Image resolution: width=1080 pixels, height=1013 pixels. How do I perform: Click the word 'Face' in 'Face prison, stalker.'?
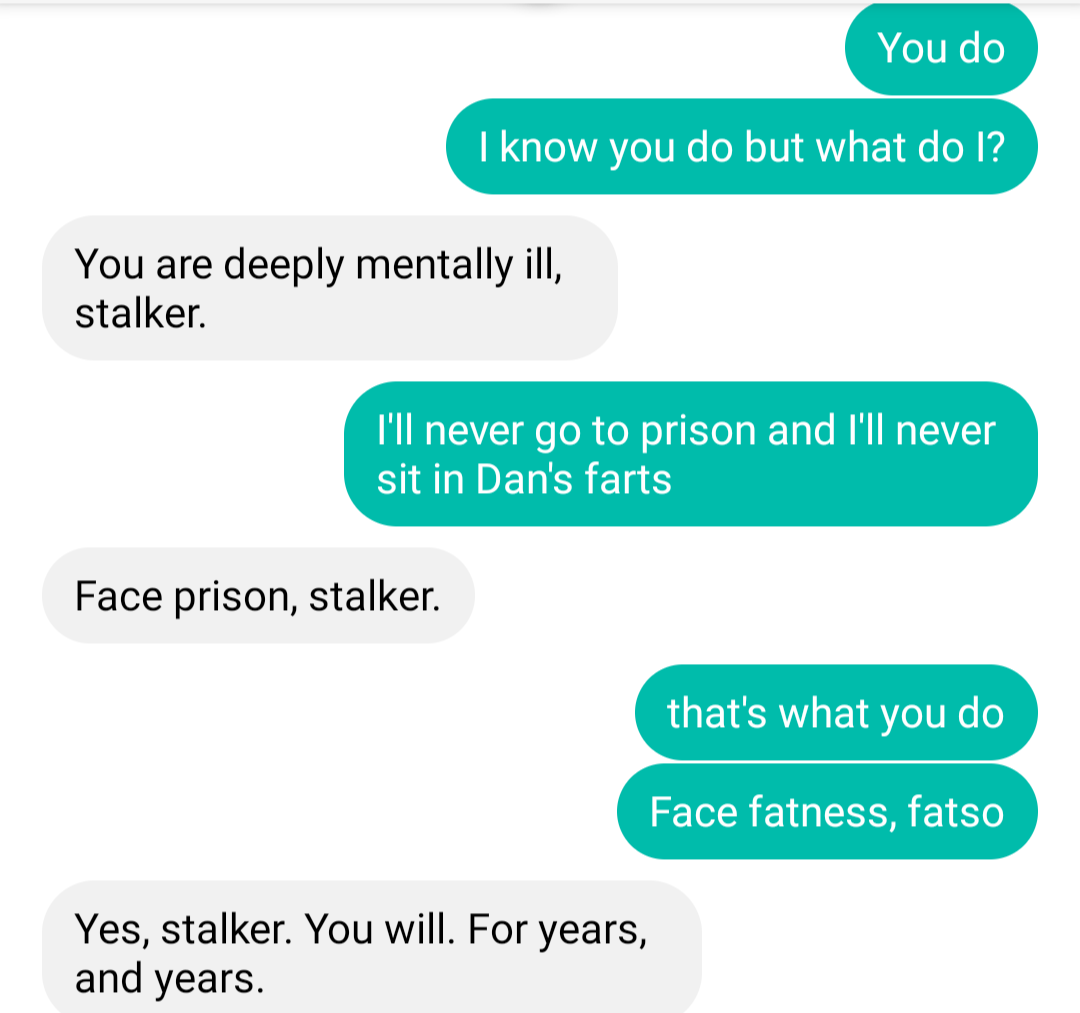click(118, 596)
